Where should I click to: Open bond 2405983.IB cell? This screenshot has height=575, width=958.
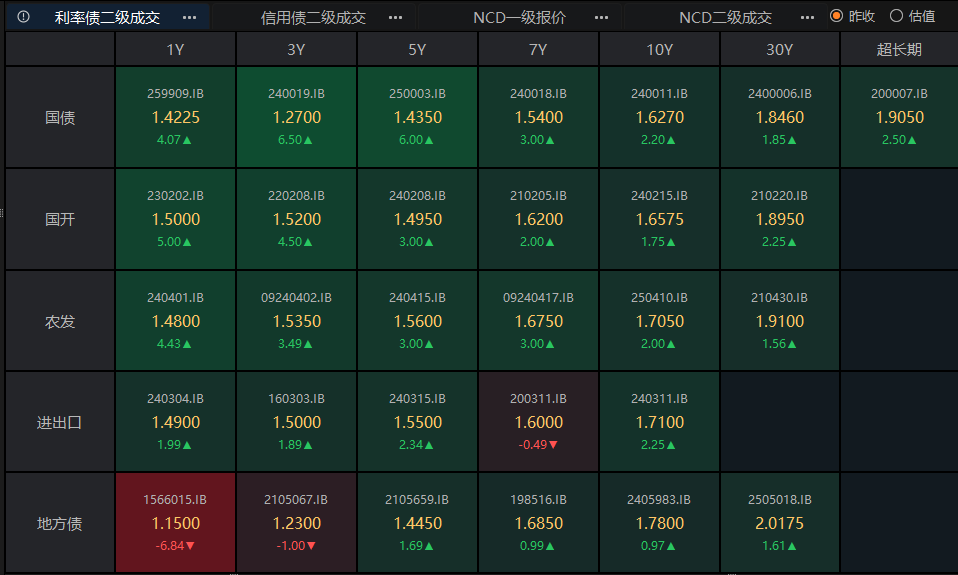pos(659,523)
